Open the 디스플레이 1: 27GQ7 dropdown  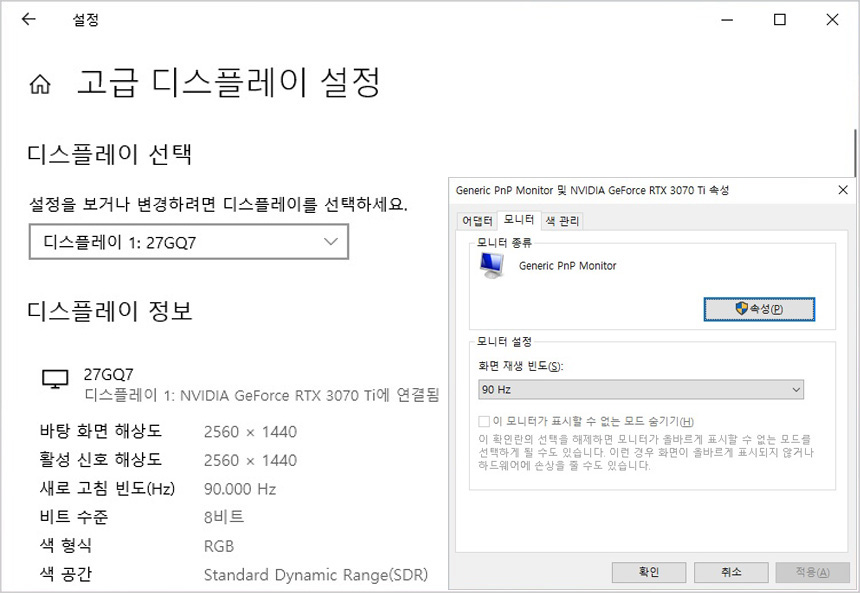coord(188,242)
